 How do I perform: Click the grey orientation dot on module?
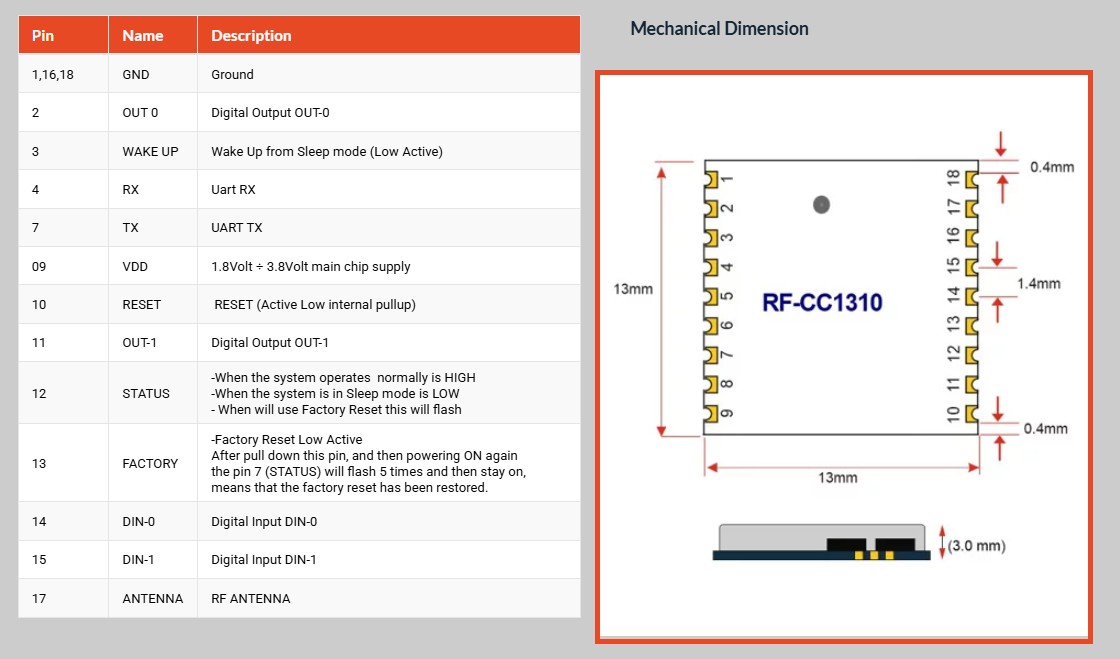click(x=821, y=205)
